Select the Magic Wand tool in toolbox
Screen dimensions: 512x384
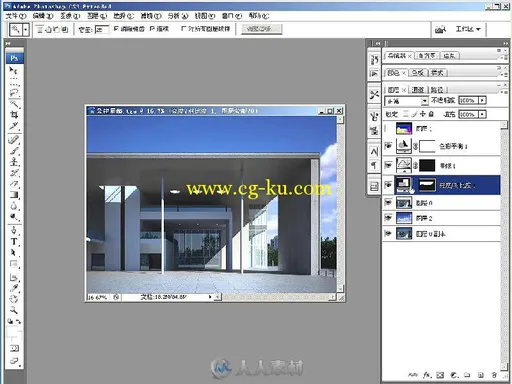coord(14,104)
